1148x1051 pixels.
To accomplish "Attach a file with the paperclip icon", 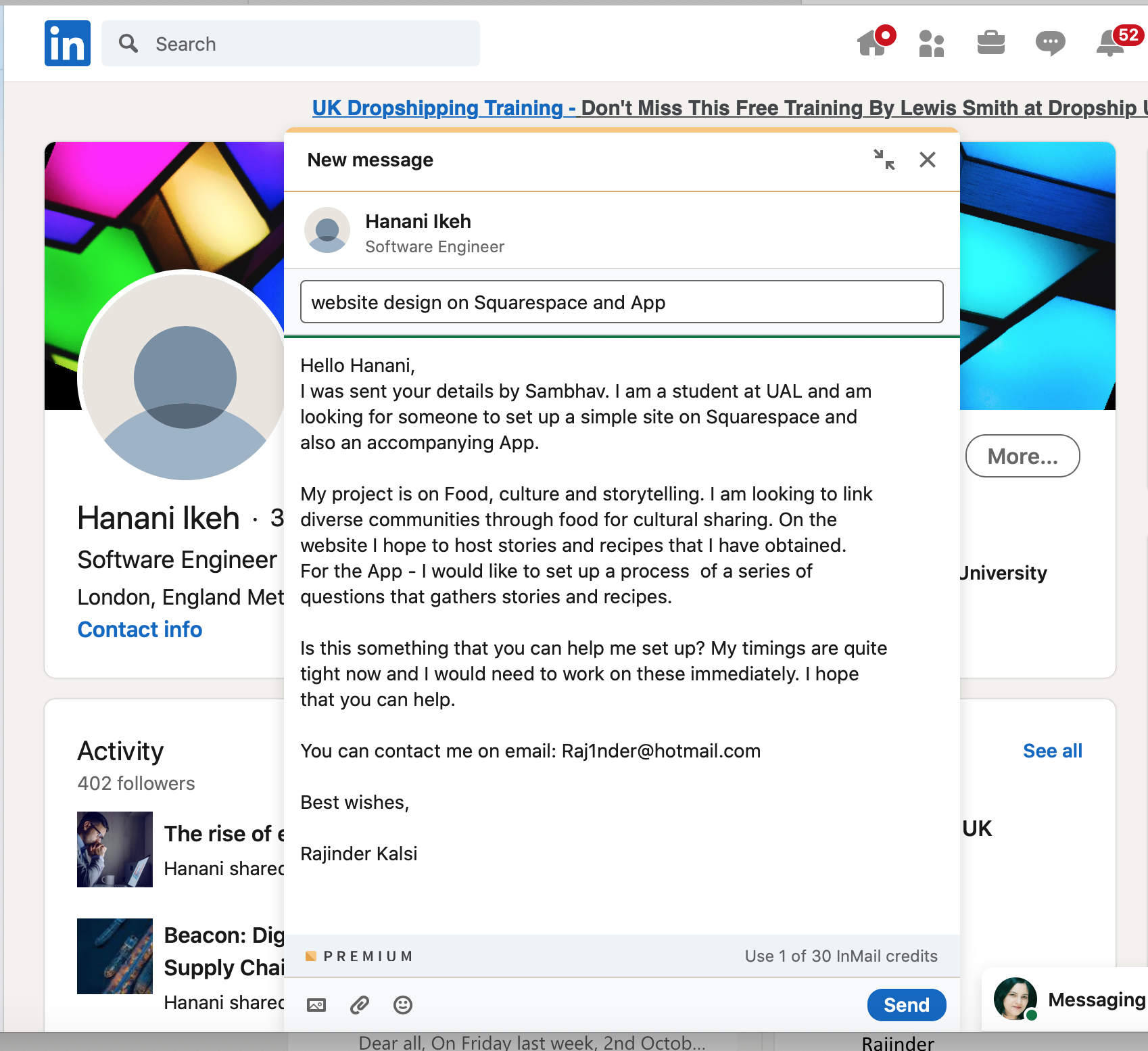I will coord(360,1005).
